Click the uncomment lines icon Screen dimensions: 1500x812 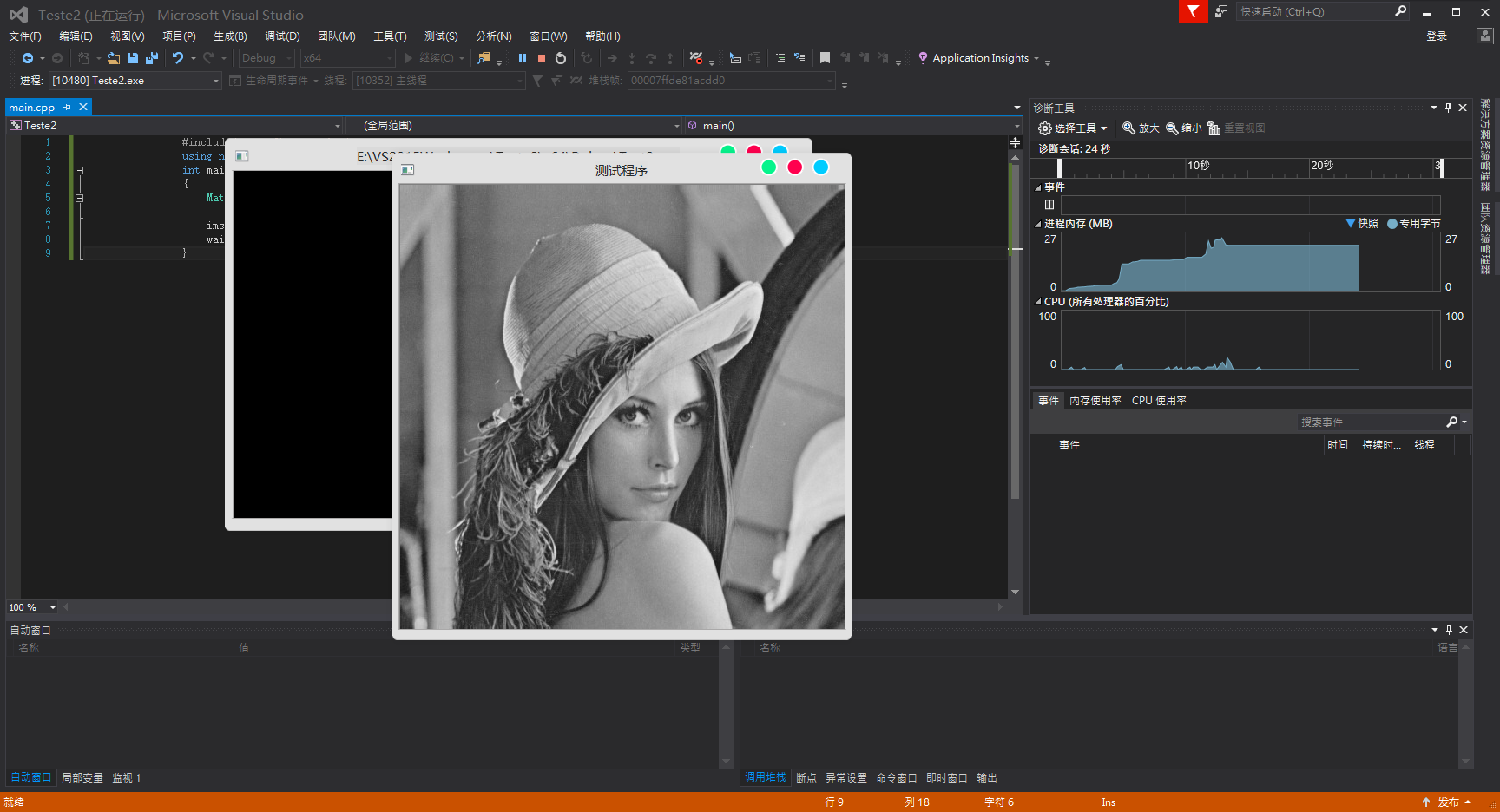pos(799,58)
